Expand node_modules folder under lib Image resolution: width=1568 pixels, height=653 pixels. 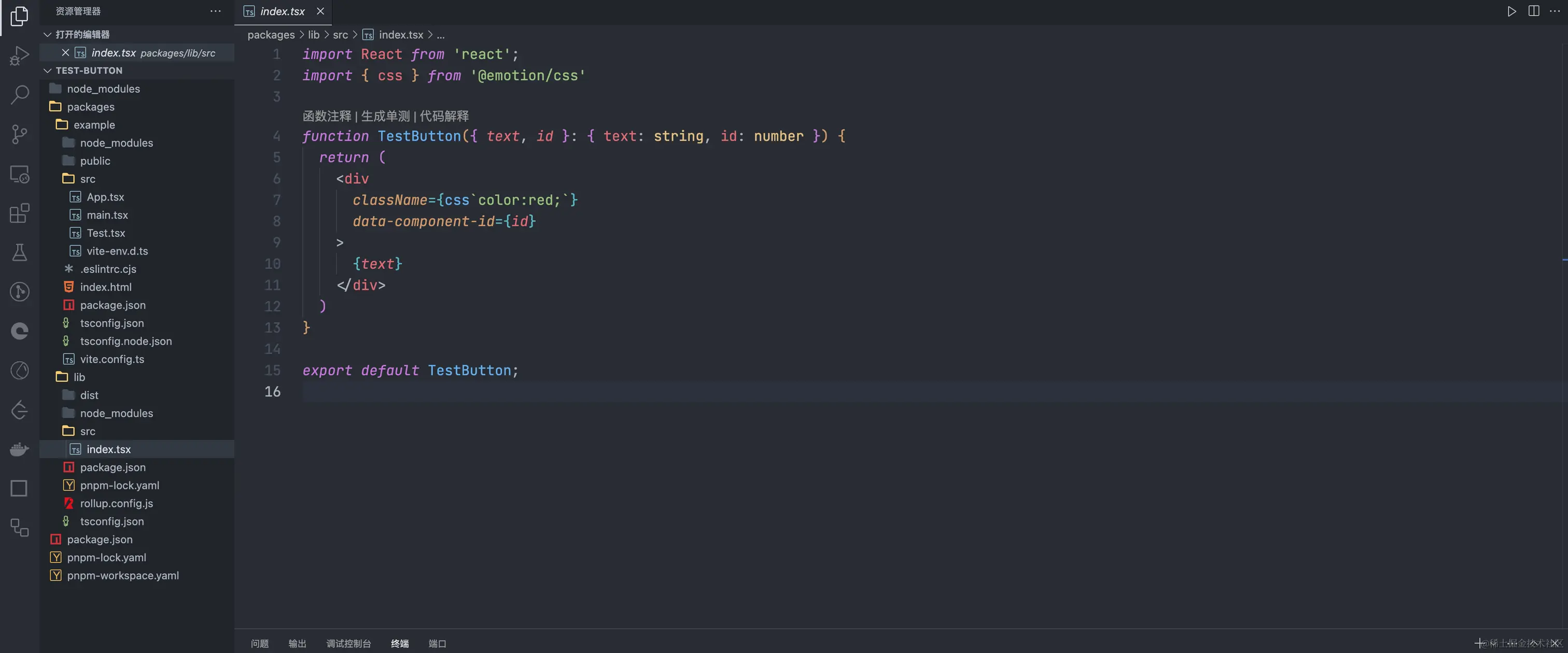click(x=137, y=413)
